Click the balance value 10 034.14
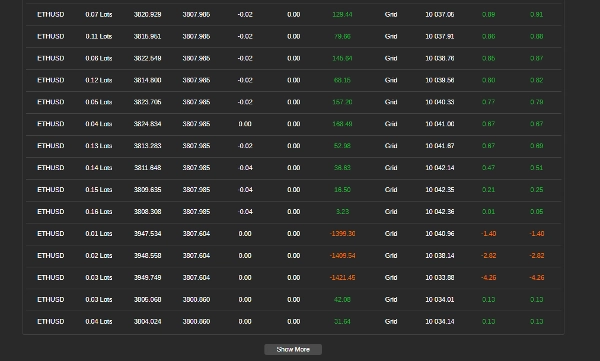The image size is (600, 361). click(x=440, y=322)
